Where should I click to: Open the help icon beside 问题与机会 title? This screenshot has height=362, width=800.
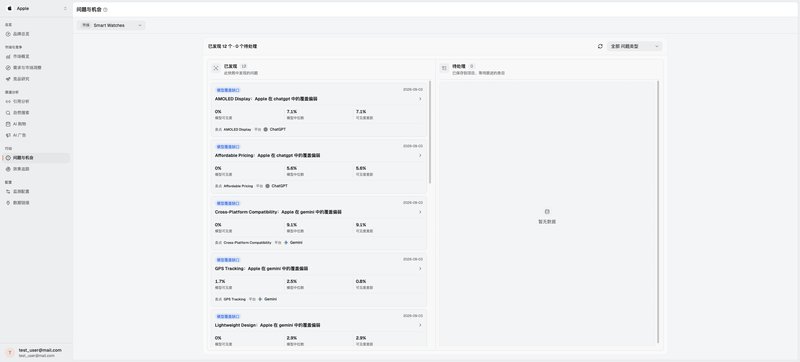[105, 10]
